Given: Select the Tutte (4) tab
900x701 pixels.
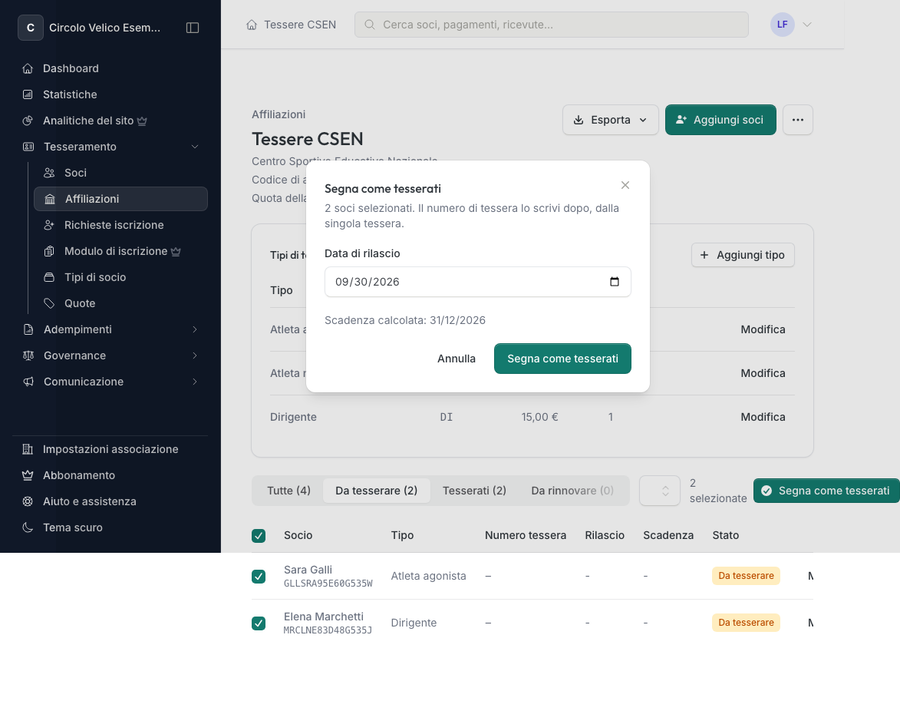Looking at the screenshot, I should 289,491.
